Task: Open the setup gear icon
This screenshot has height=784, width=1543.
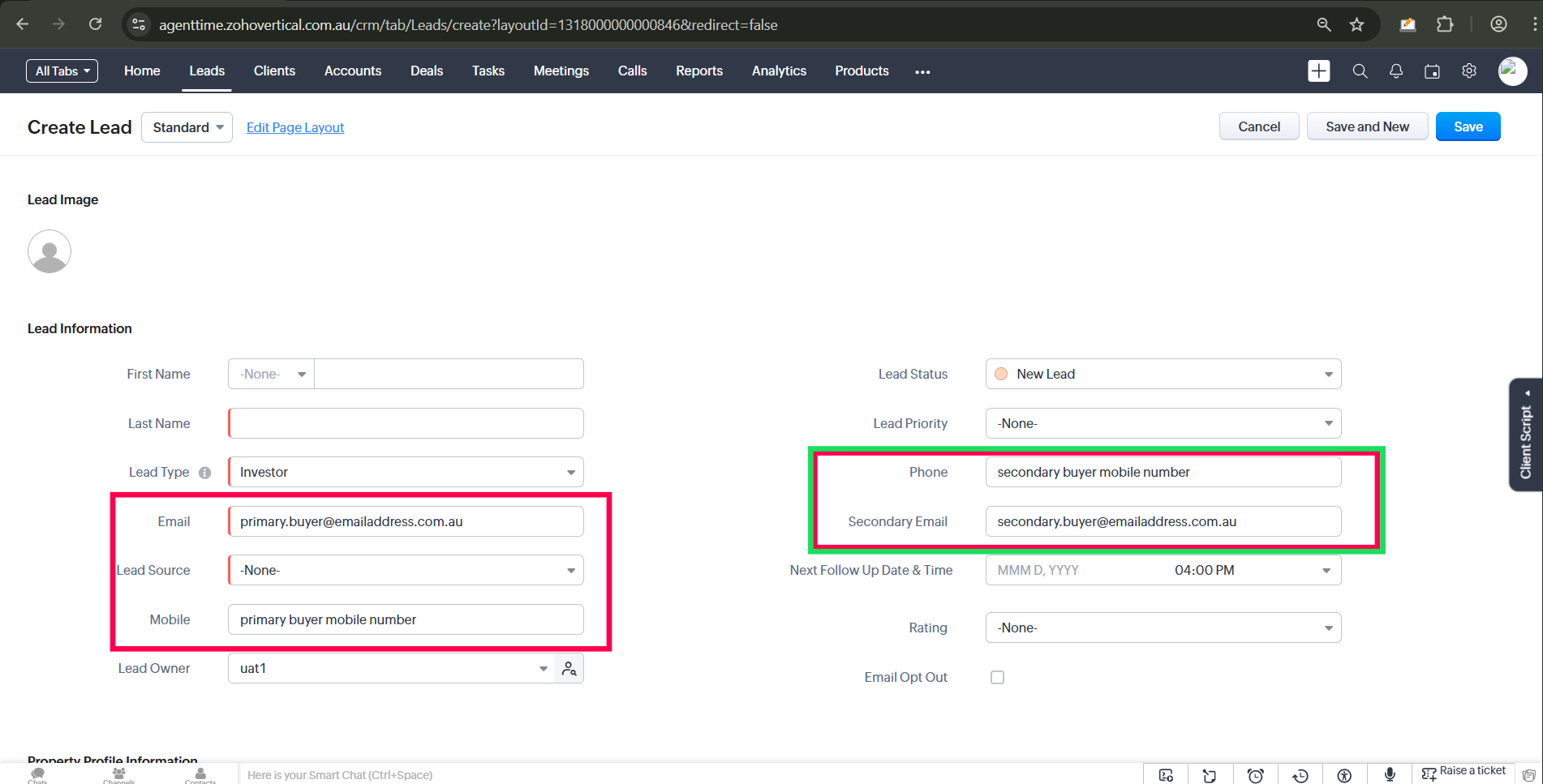Action: (x=1468, y=71)
